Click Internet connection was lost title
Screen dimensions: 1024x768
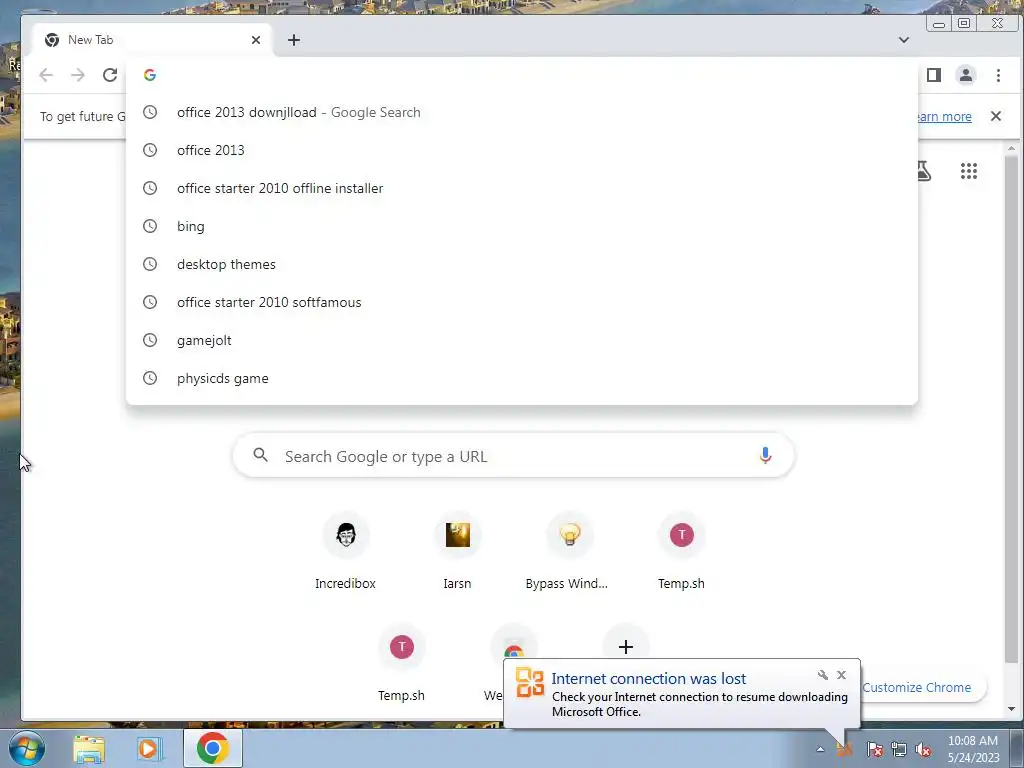coord(648,679)
